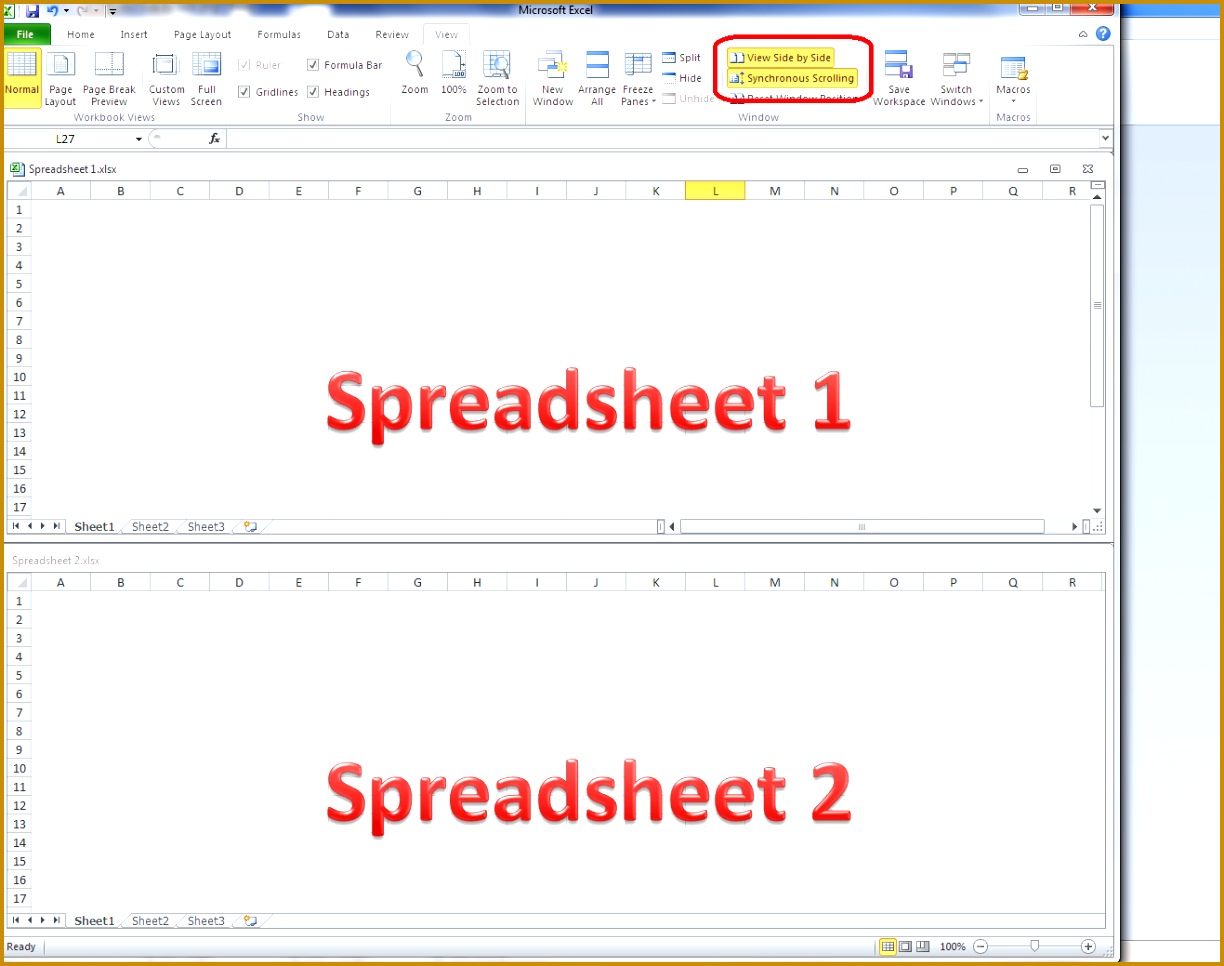Viewport: 1224px width, 966px height.
Task: Select Sheet2 tab in Spreadsheet 1
Action: (x=150, y=527)
